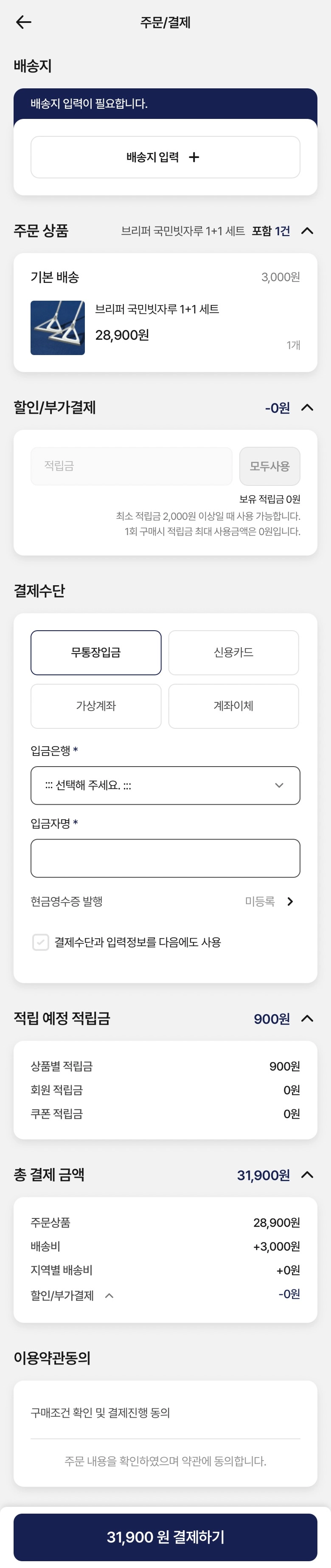Collapse the 총 결제 금액 section
331x1568 pixels.
pos(307,1175)
